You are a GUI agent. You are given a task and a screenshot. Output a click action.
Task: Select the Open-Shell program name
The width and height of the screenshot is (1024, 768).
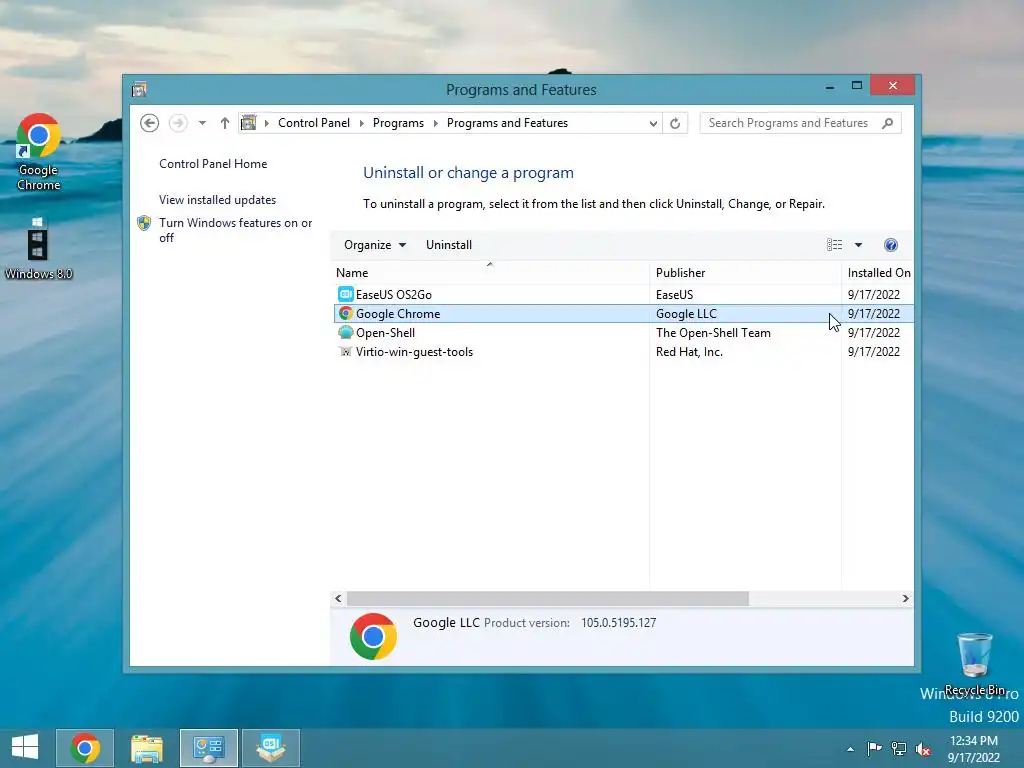385,332
